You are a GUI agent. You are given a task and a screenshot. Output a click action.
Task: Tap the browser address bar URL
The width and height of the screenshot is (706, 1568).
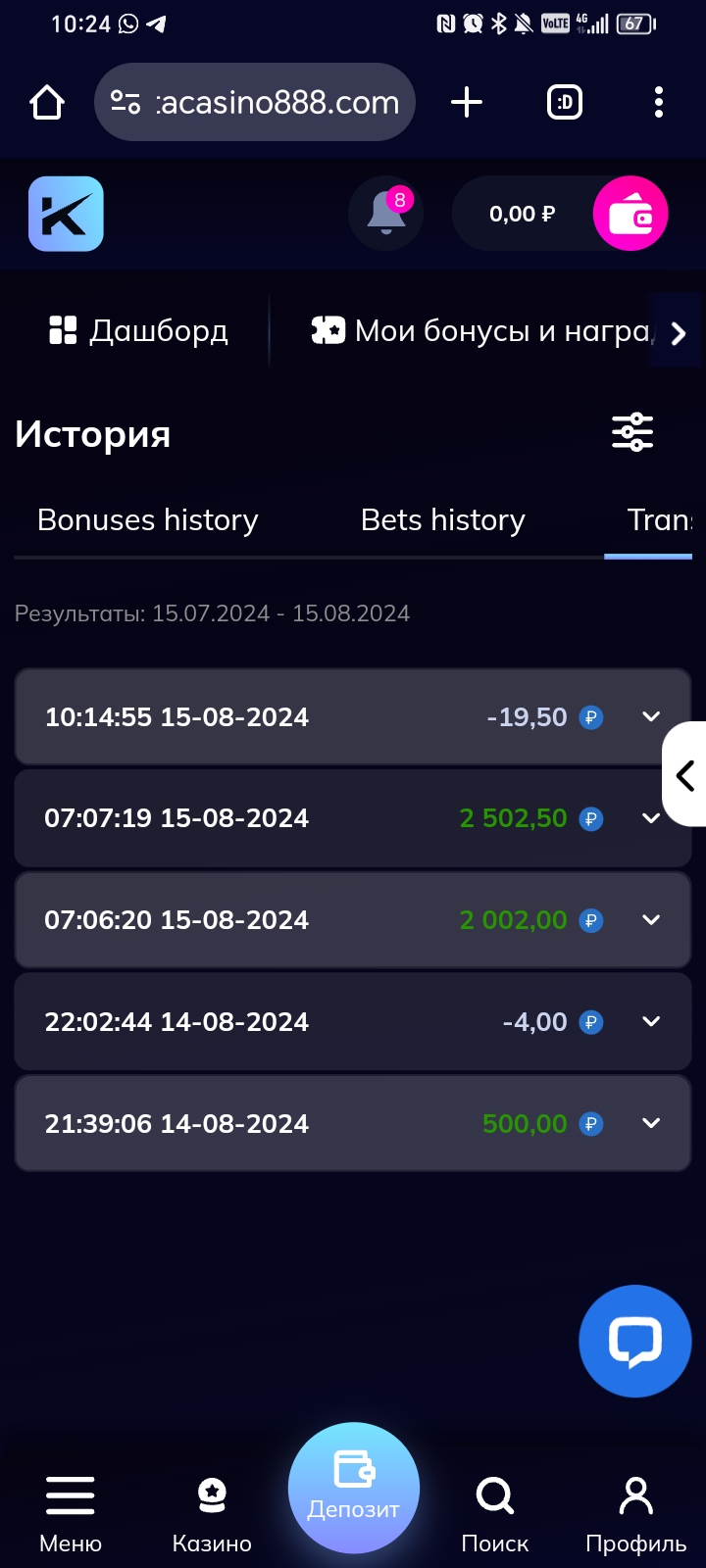tap(277, 102)
